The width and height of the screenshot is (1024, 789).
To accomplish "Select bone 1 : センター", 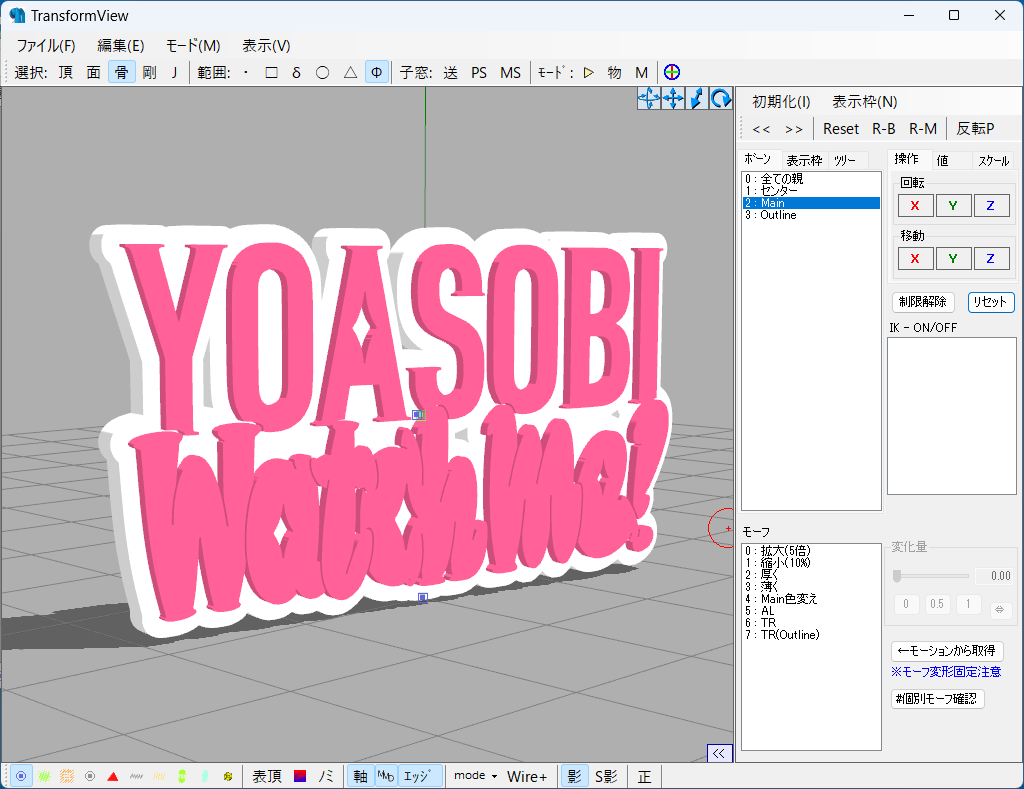I will [812, 191].
